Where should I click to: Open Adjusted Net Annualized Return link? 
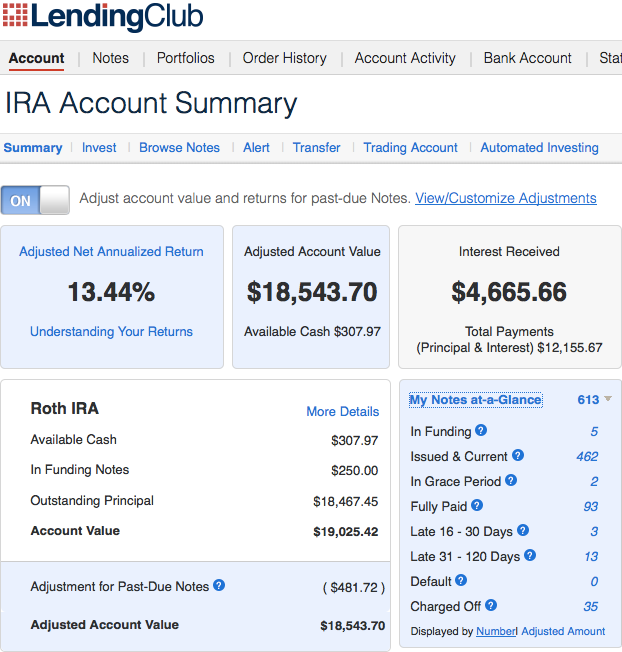(111, 252)
